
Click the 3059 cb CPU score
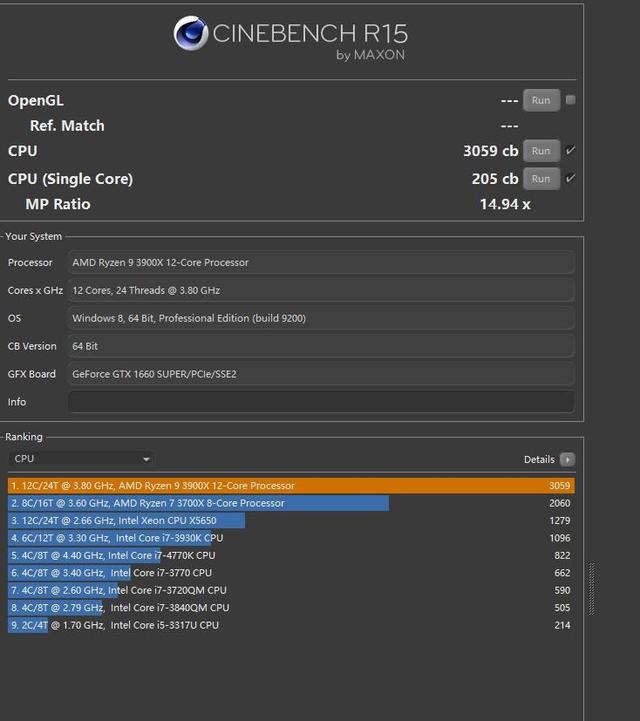[x=491, y=151]
